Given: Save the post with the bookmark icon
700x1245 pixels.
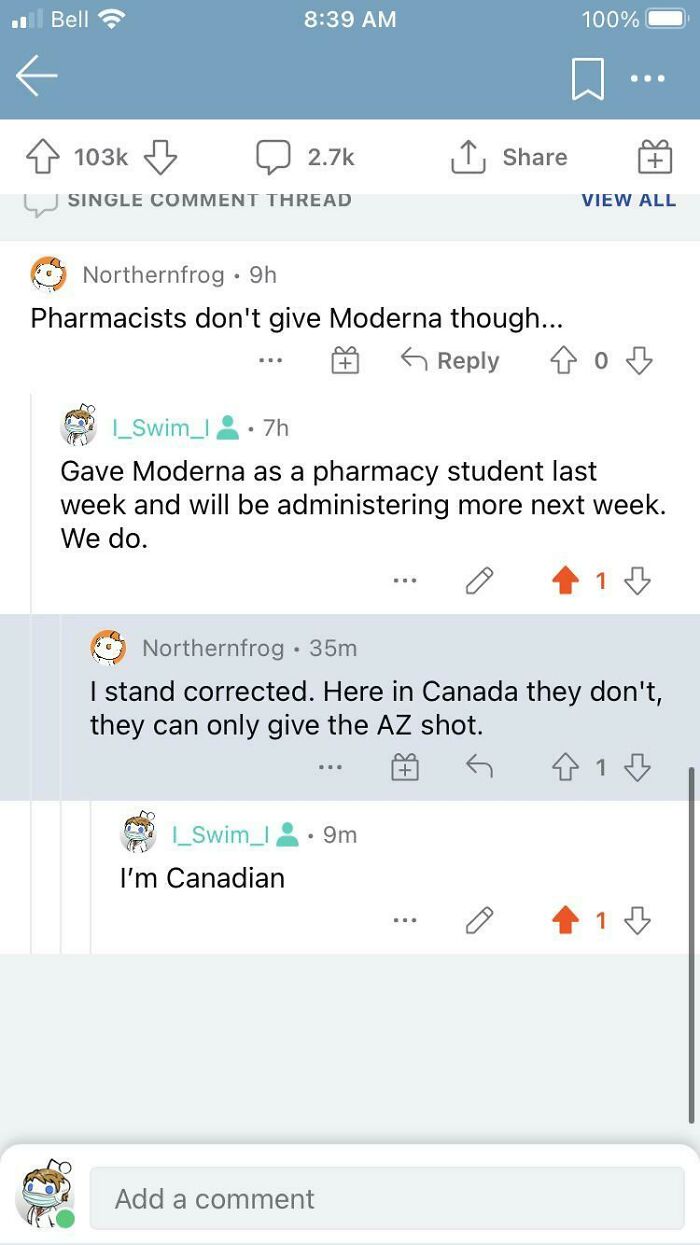Looking at the screenshot, I should pyautogui.click(x=589, y=78).
